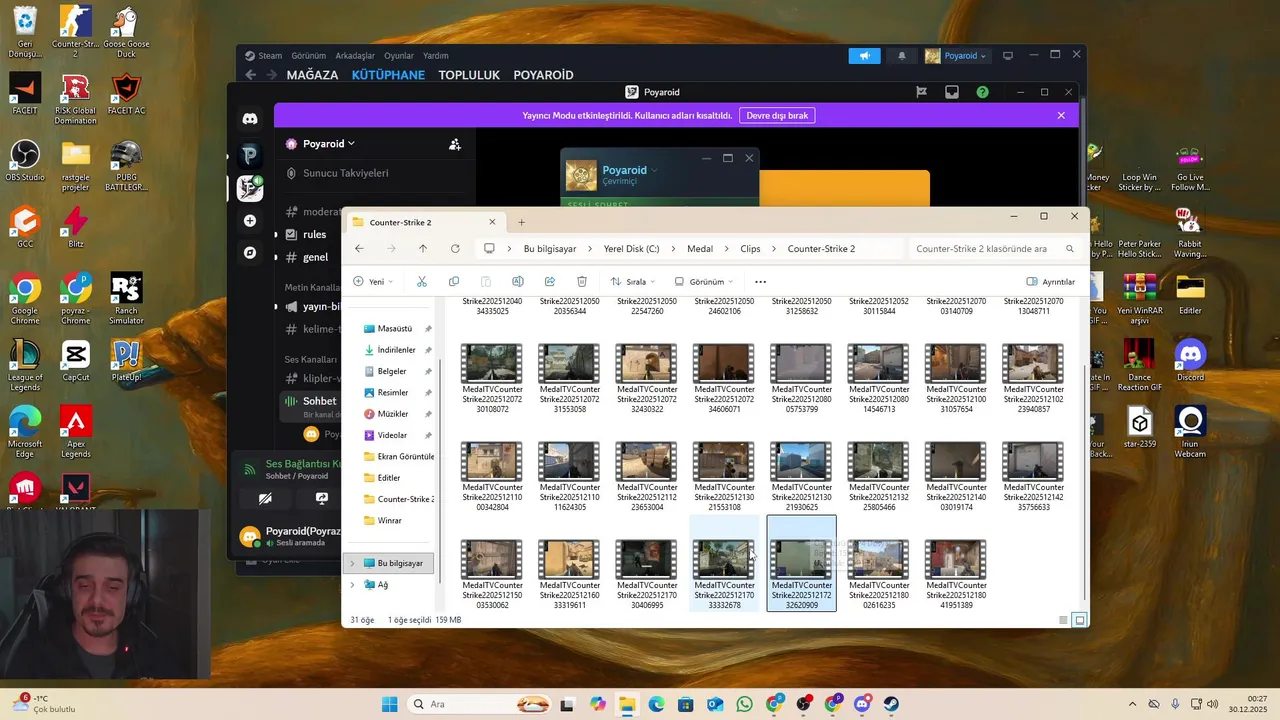Open Steam's Görünüm menu

pos(309,56)
